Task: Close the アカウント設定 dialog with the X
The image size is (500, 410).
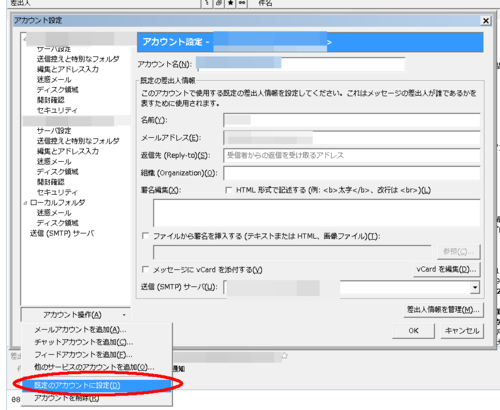Action: click(486, 21)
